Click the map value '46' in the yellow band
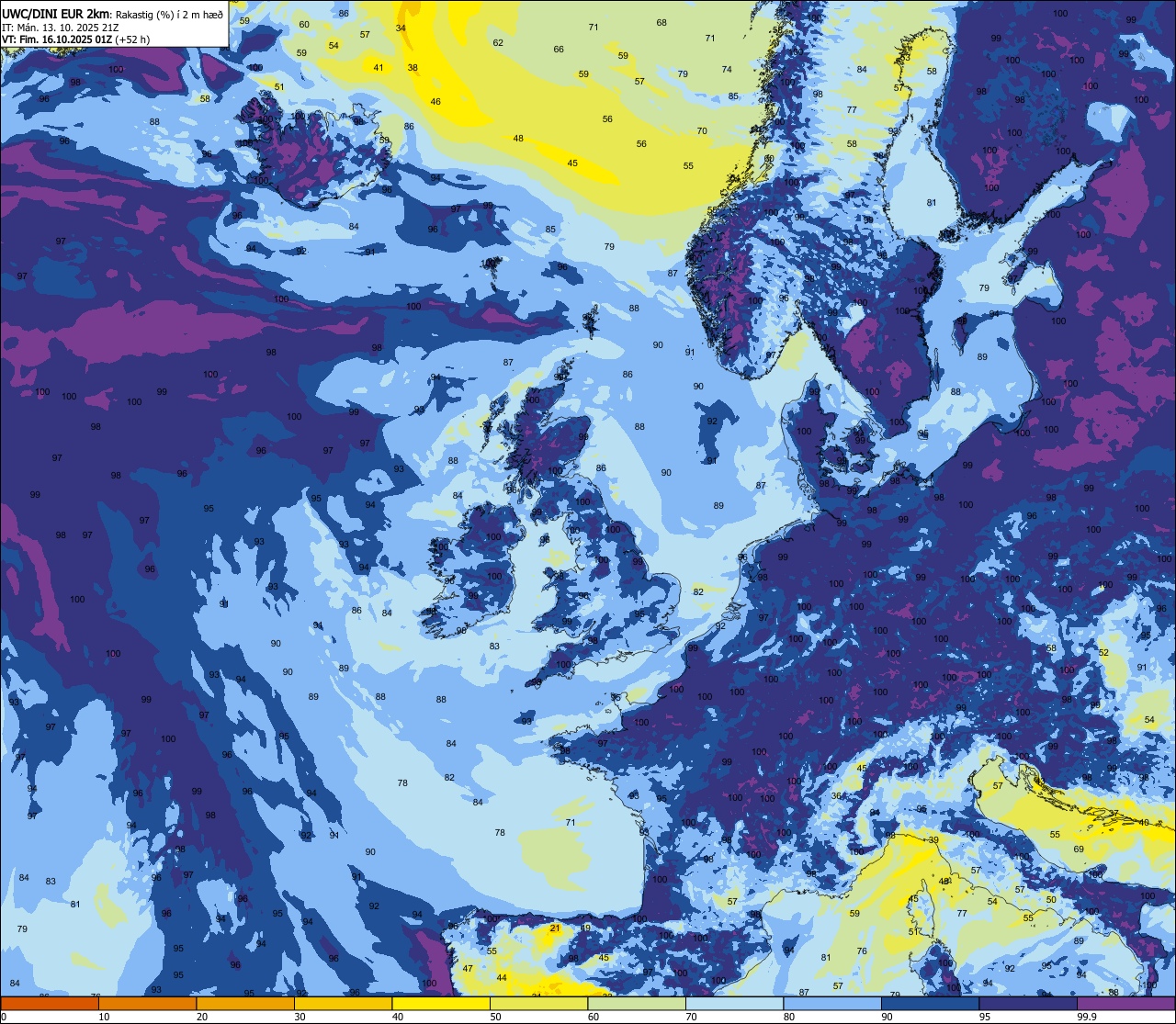 (x=435, y=102)
